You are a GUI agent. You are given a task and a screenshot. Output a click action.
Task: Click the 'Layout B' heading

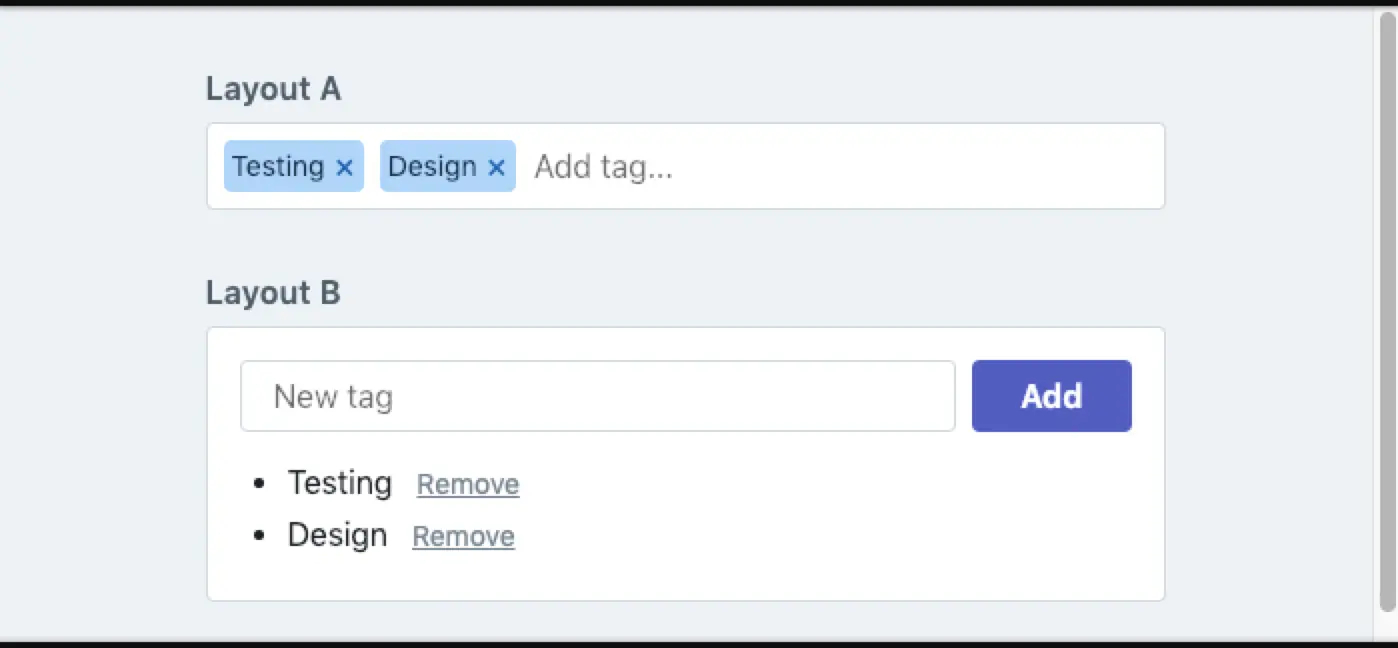273,293
